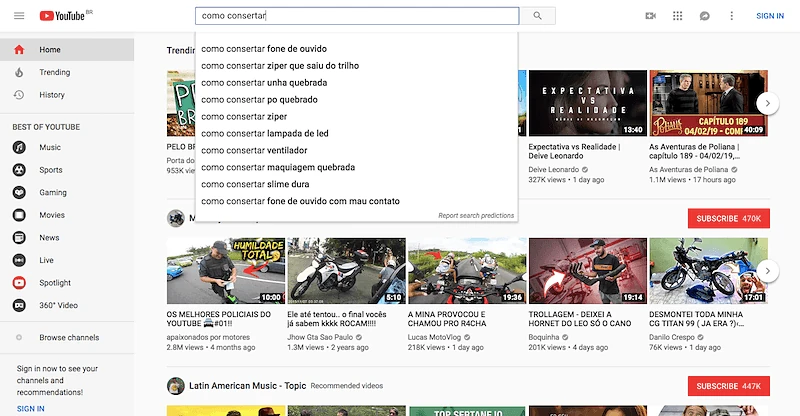Click the 360° Video icon
Image resolution: width=800 pixels, height=416 pixels.
coord(19,305)
